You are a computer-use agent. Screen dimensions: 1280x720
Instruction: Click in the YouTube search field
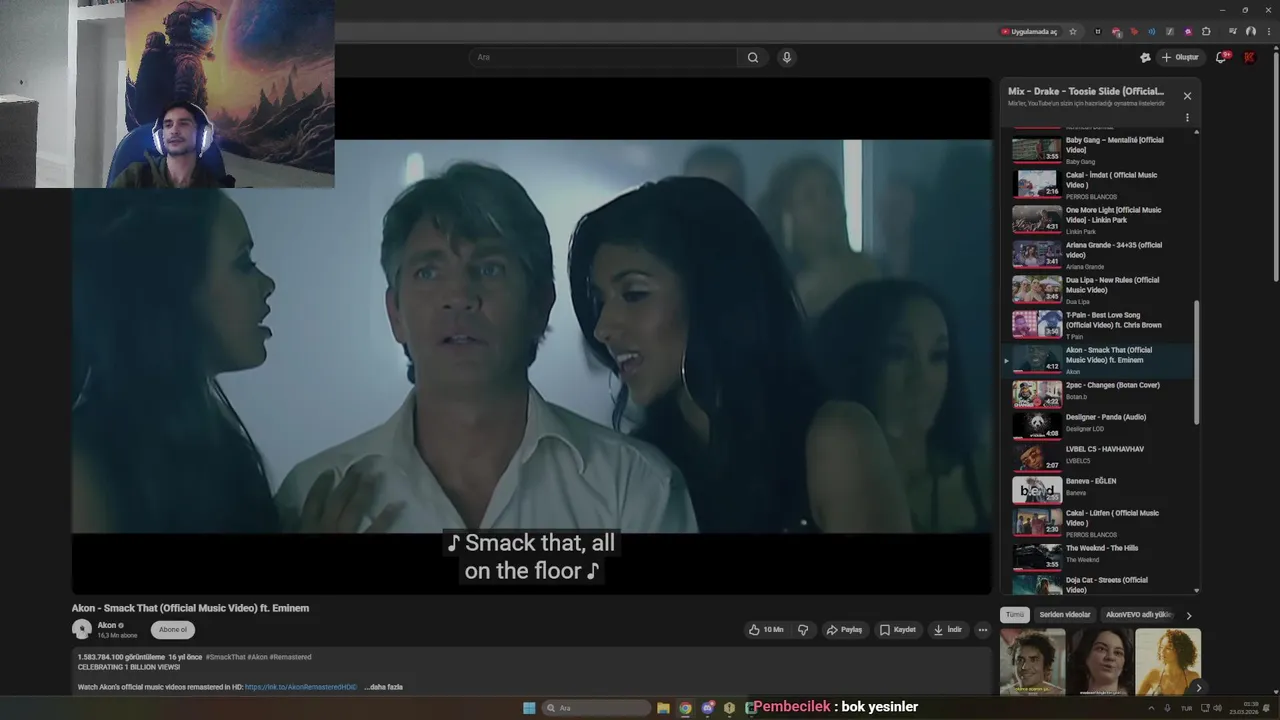coord(605,57)
